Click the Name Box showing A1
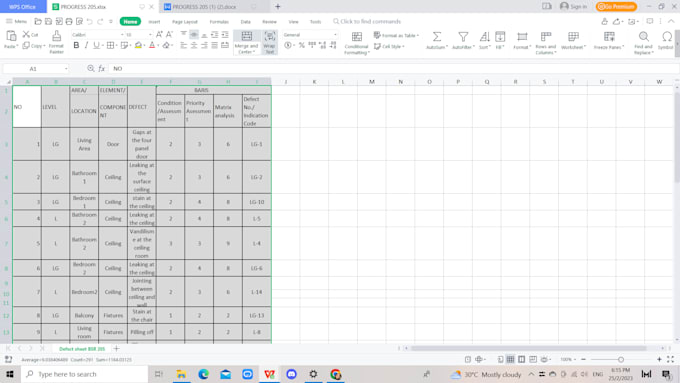680x383 pixels. (36, 69)
